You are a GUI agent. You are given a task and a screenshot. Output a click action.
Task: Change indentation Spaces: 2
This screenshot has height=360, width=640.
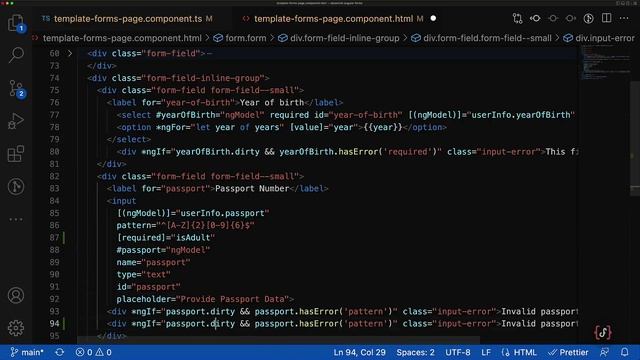(415, 352)
